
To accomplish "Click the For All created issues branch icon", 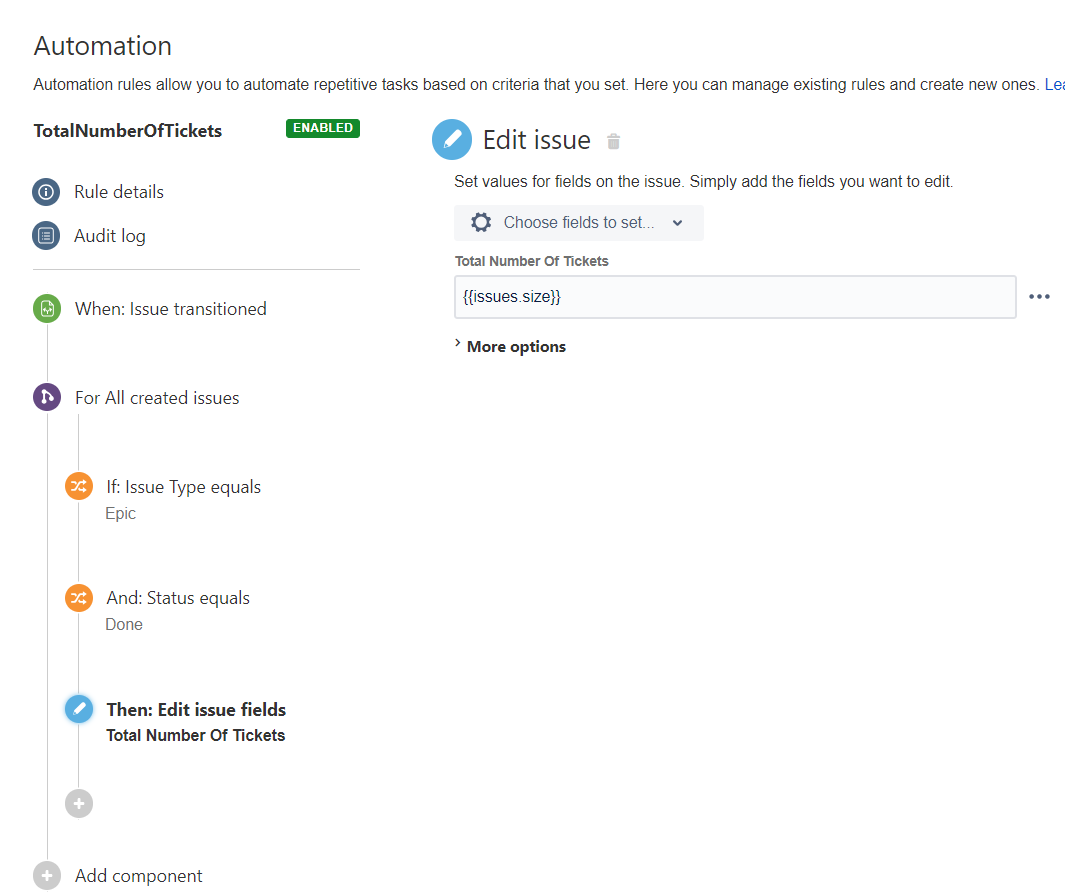I will [x=47, y=397].
